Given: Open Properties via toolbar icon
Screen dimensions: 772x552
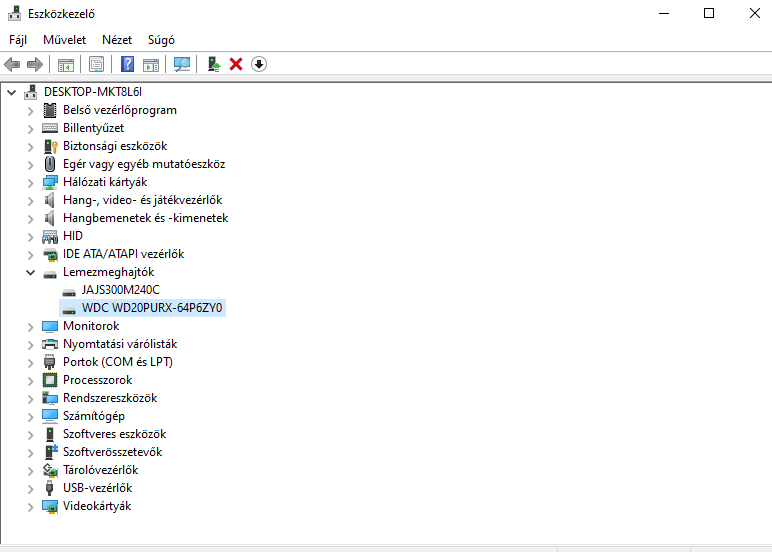Looking at the screenshot, I should coord(96,65).
